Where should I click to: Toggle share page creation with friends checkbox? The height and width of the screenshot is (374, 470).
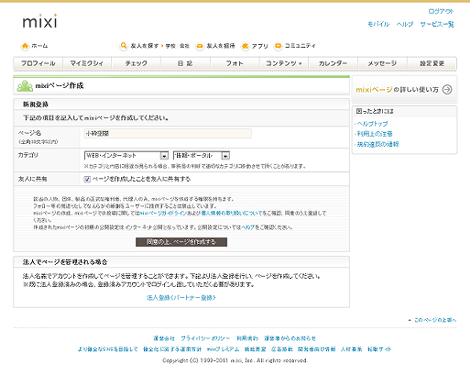(87, 179)
